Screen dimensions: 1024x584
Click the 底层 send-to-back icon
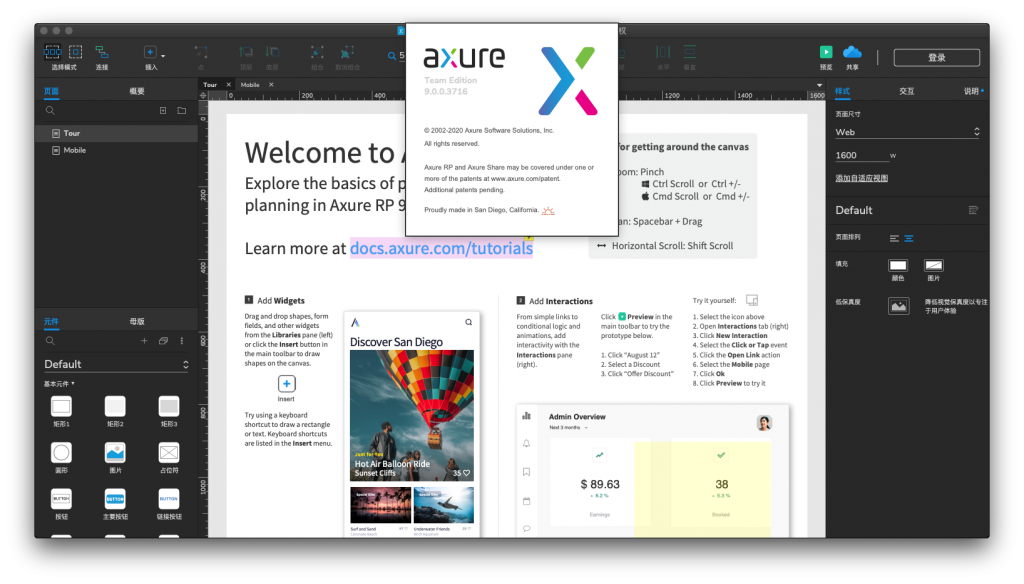tap(272, 52)
